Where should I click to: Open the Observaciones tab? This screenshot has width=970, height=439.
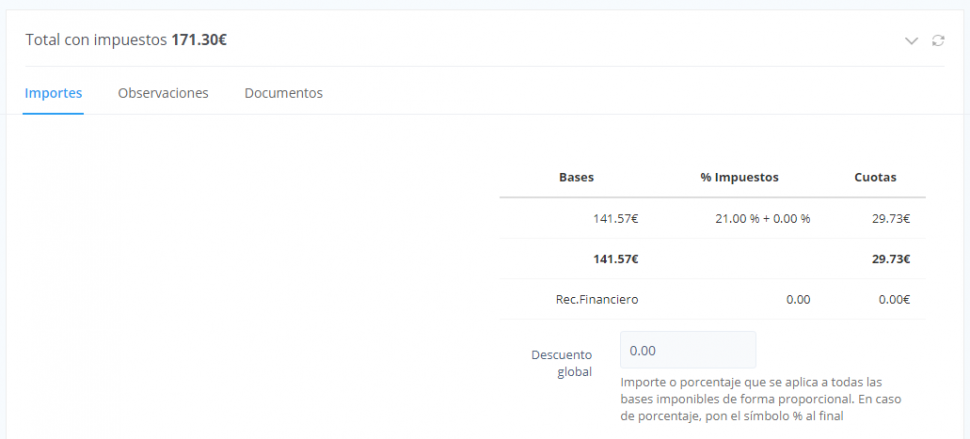[x=163, y=93]
